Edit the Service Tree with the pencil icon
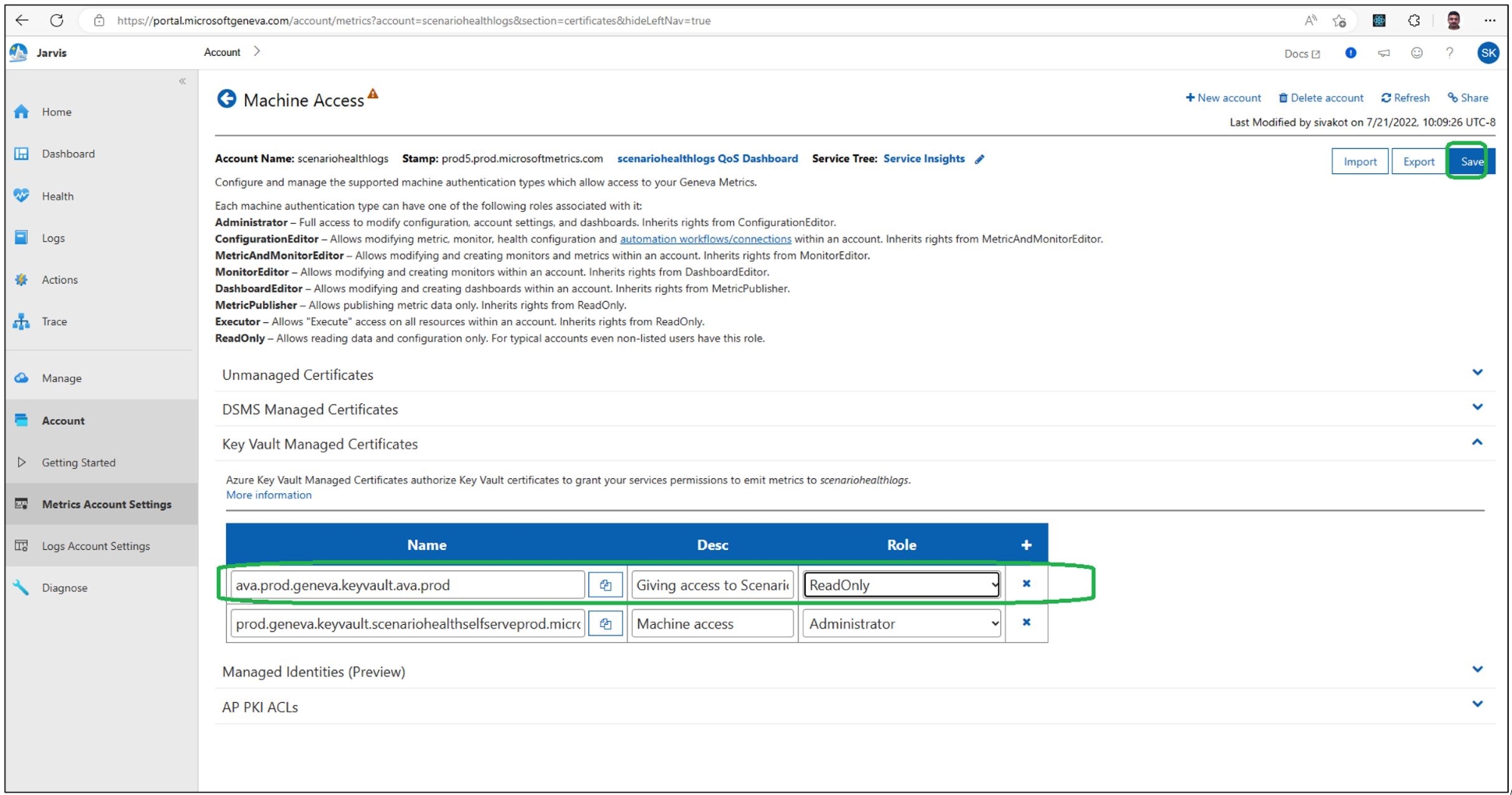The image size is (1512, 795). point(980,159)
